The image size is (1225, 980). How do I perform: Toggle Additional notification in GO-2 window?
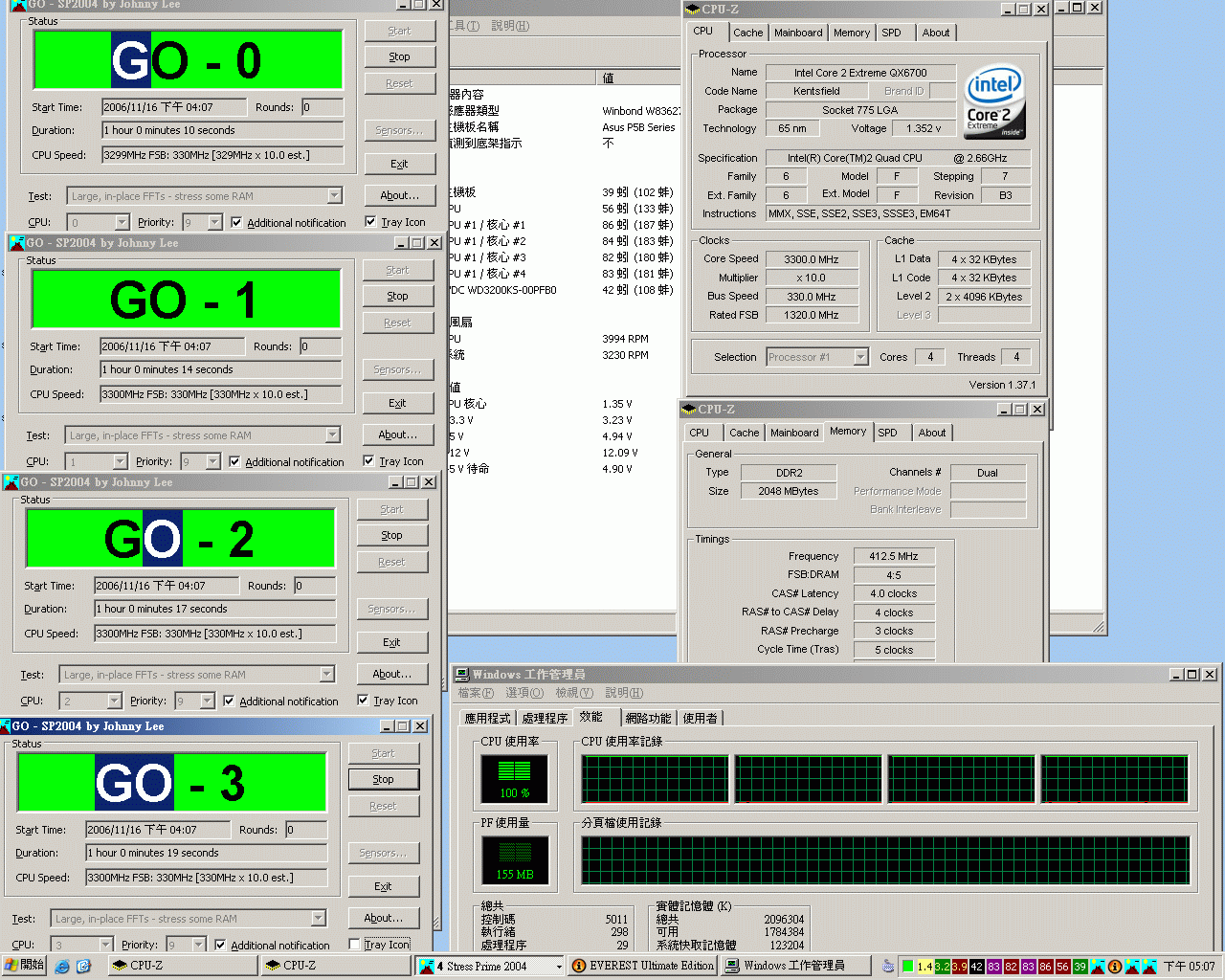[229, 701]
